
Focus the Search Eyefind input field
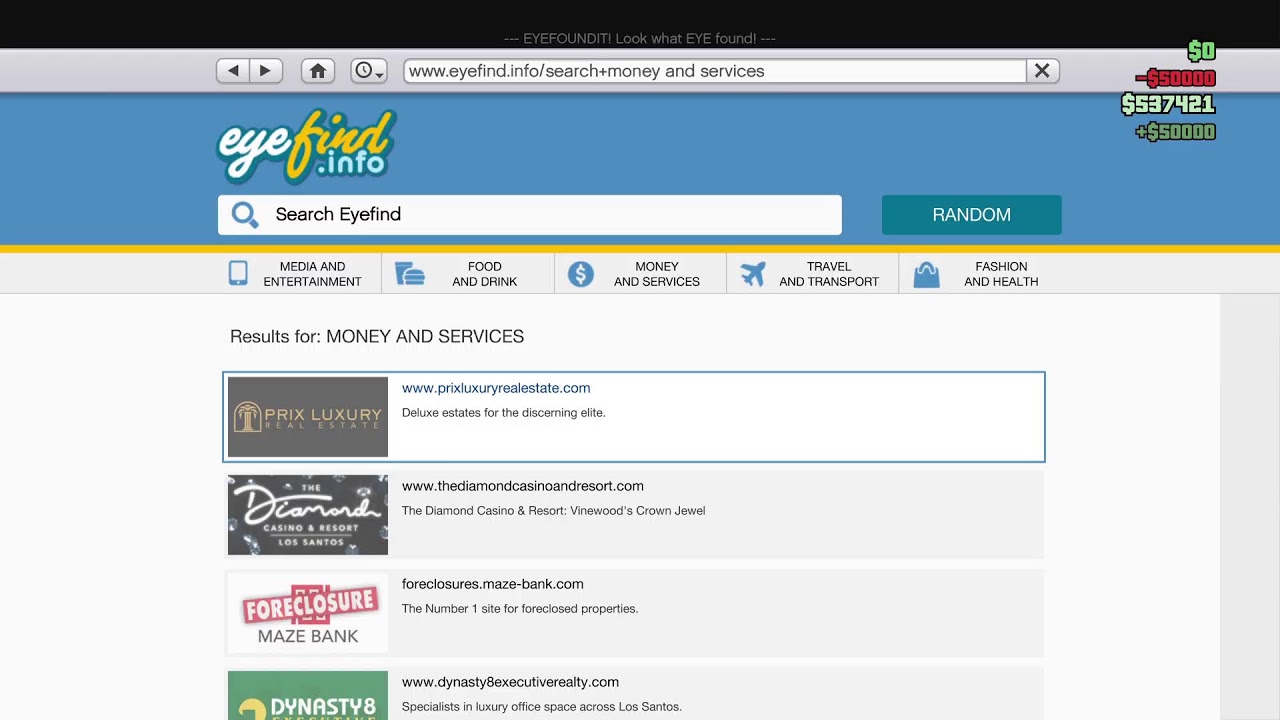(x=530, y=215)
